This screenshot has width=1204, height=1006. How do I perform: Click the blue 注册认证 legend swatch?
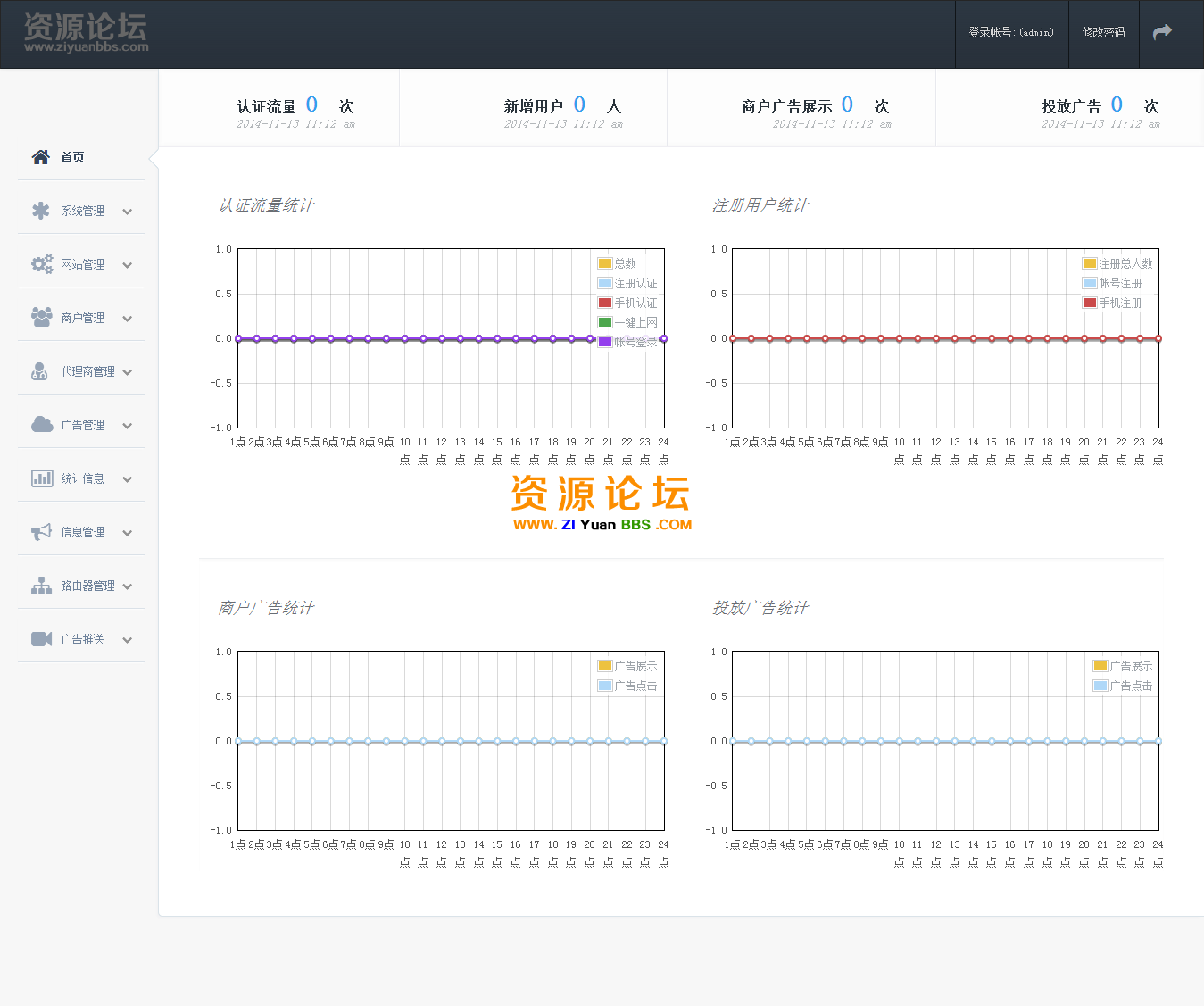605,283
